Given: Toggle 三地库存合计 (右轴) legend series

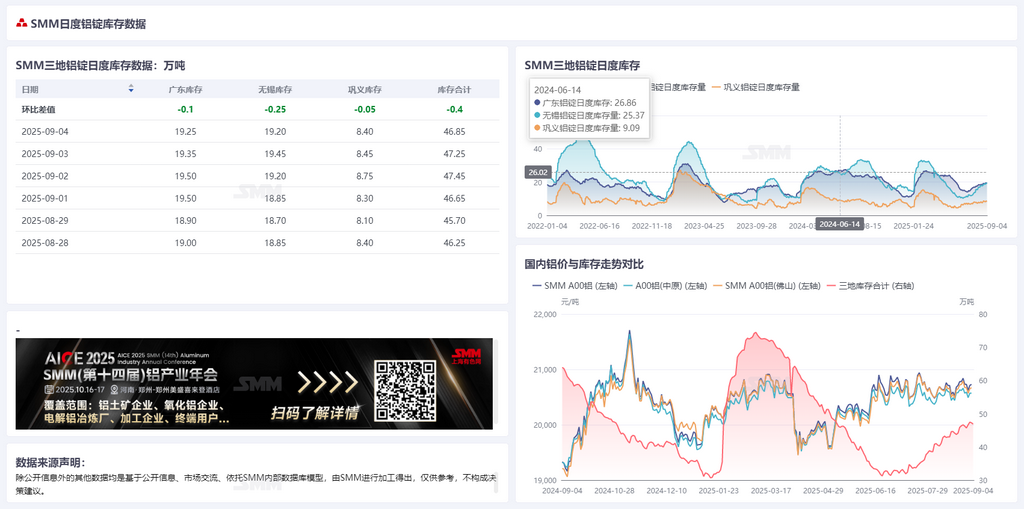Looking at the screenshot, I should click(870, 286).
